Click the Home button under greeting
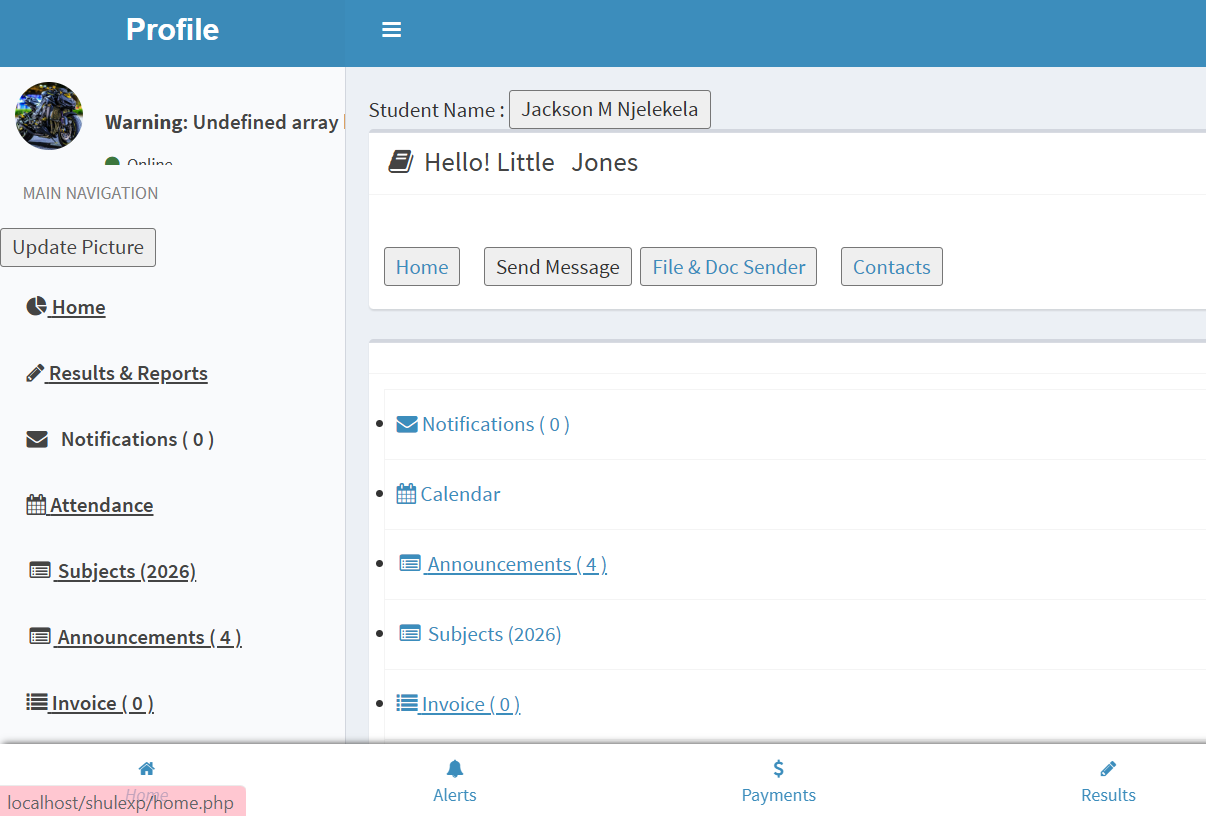1206x816 pixels. pyautogui.click(x=422, y=267)
